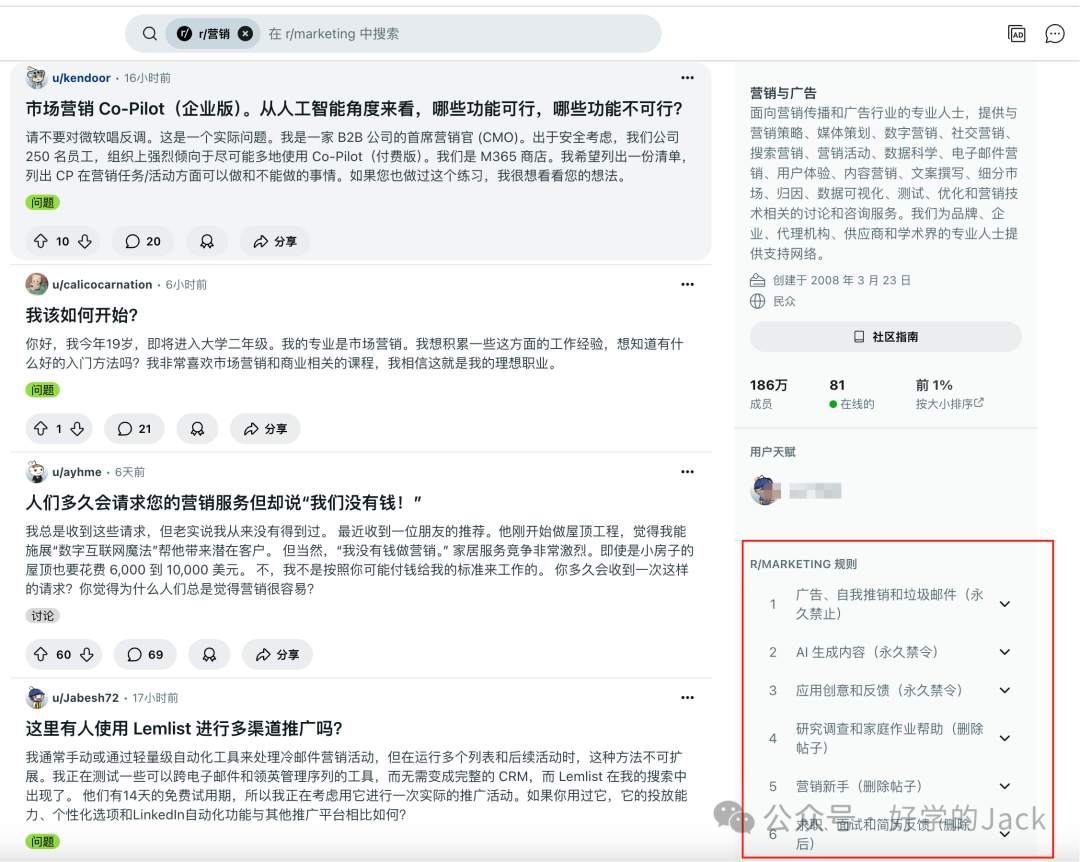Viewport: 1080px width, 862px height.
Task: Expand rule 2 on AI-generated content
Action: coord(1005,652)
